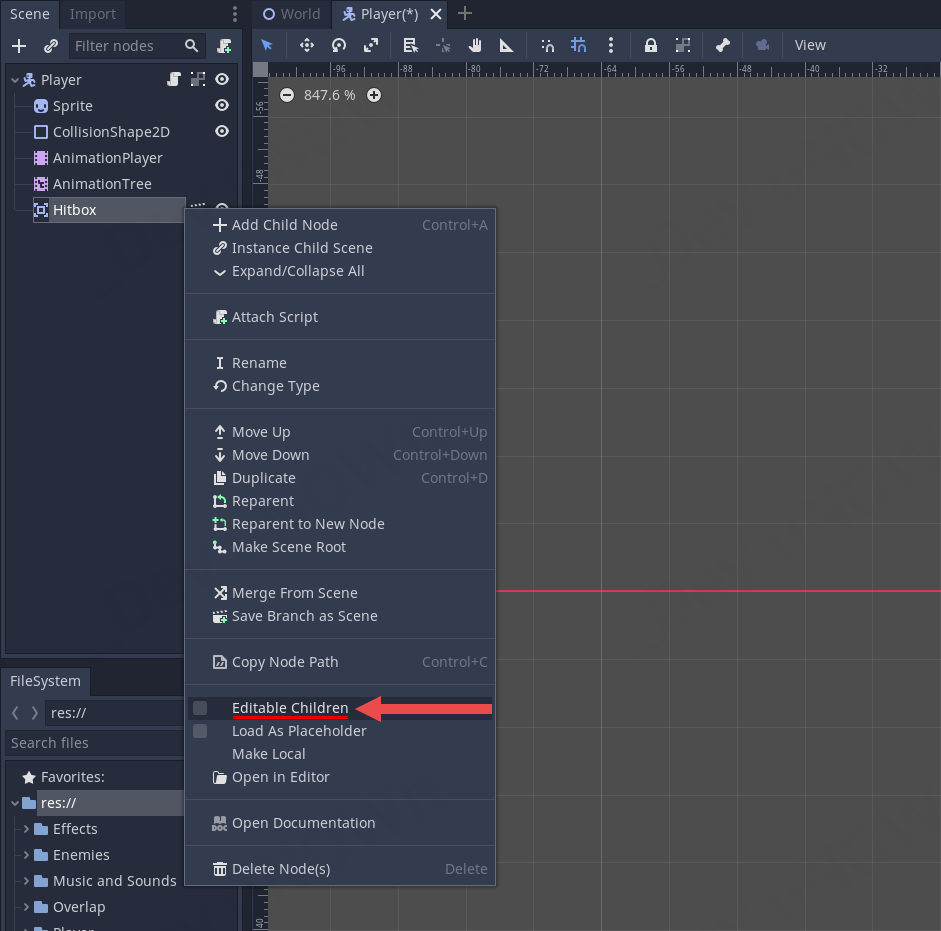
Task: Click Player node's group icon
Action: pyautogui.click(x=197, y=79)
